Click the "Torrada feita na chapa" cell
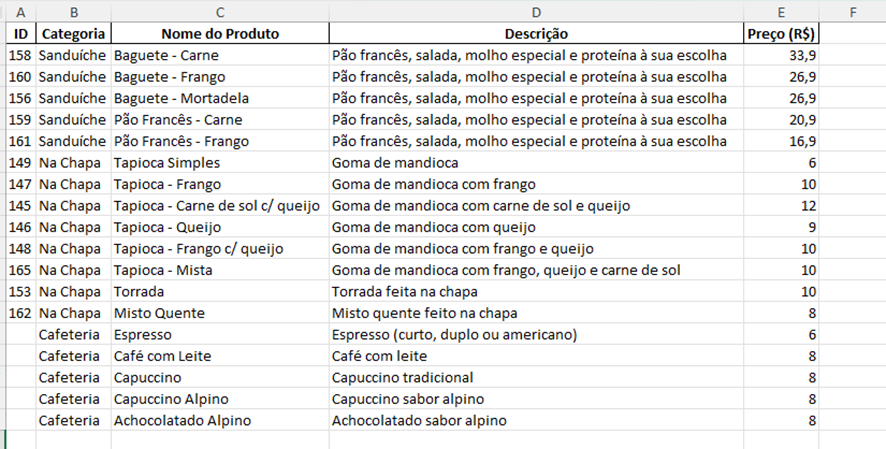This screenshot has width=886, height=449. point(406,291)
